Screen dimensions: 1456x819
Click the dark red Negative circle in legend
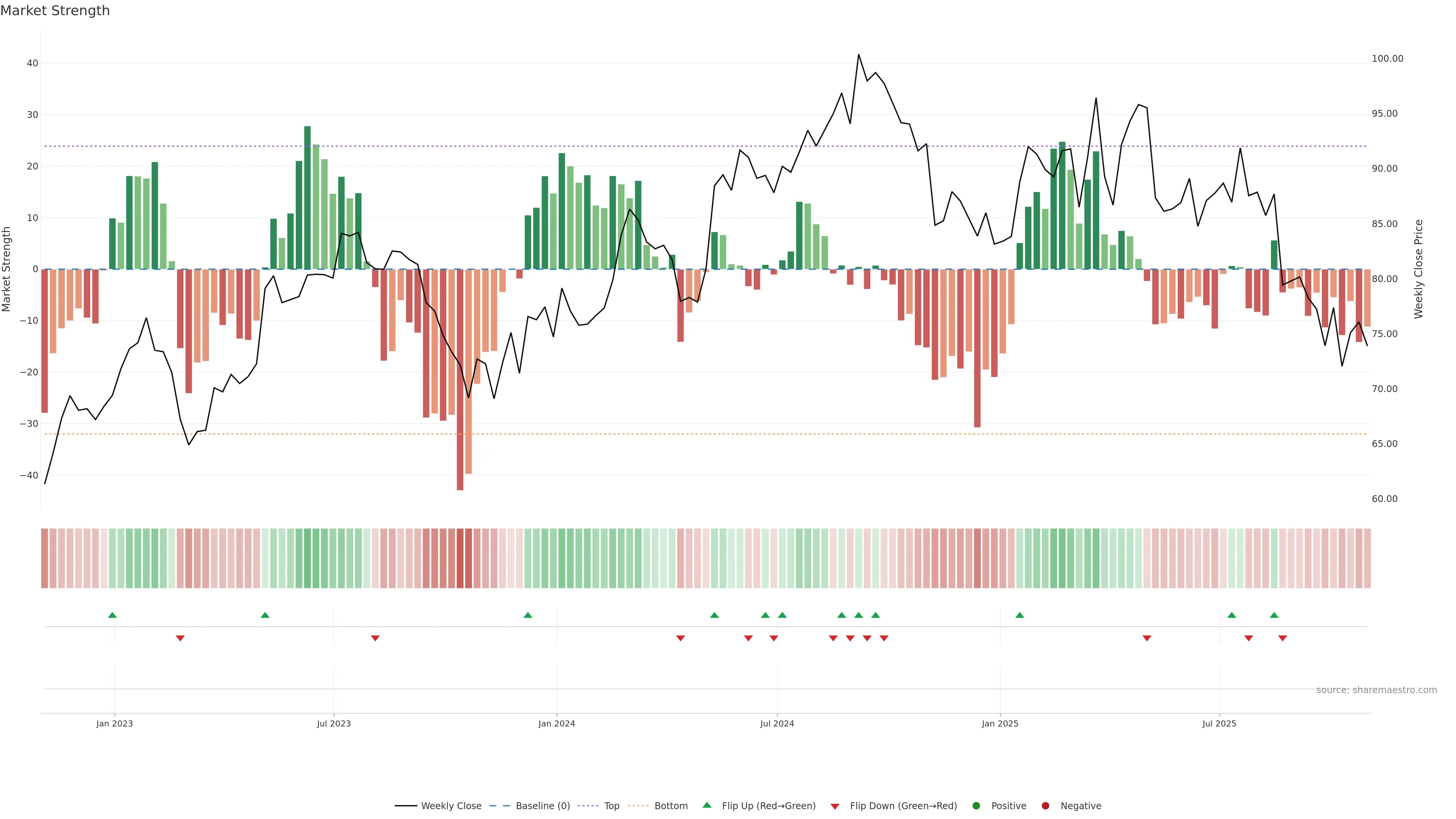tap(1045, 806)
